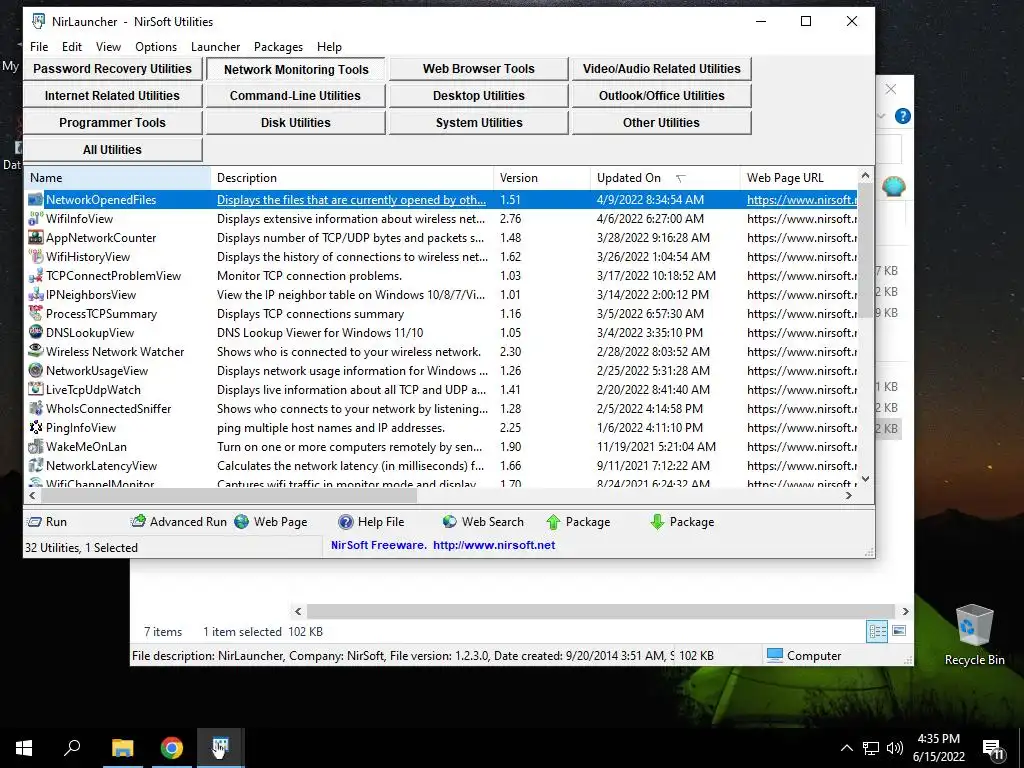Switch to System Utilities
This screenshot has height=768, width=1024.
click(479, 122)
